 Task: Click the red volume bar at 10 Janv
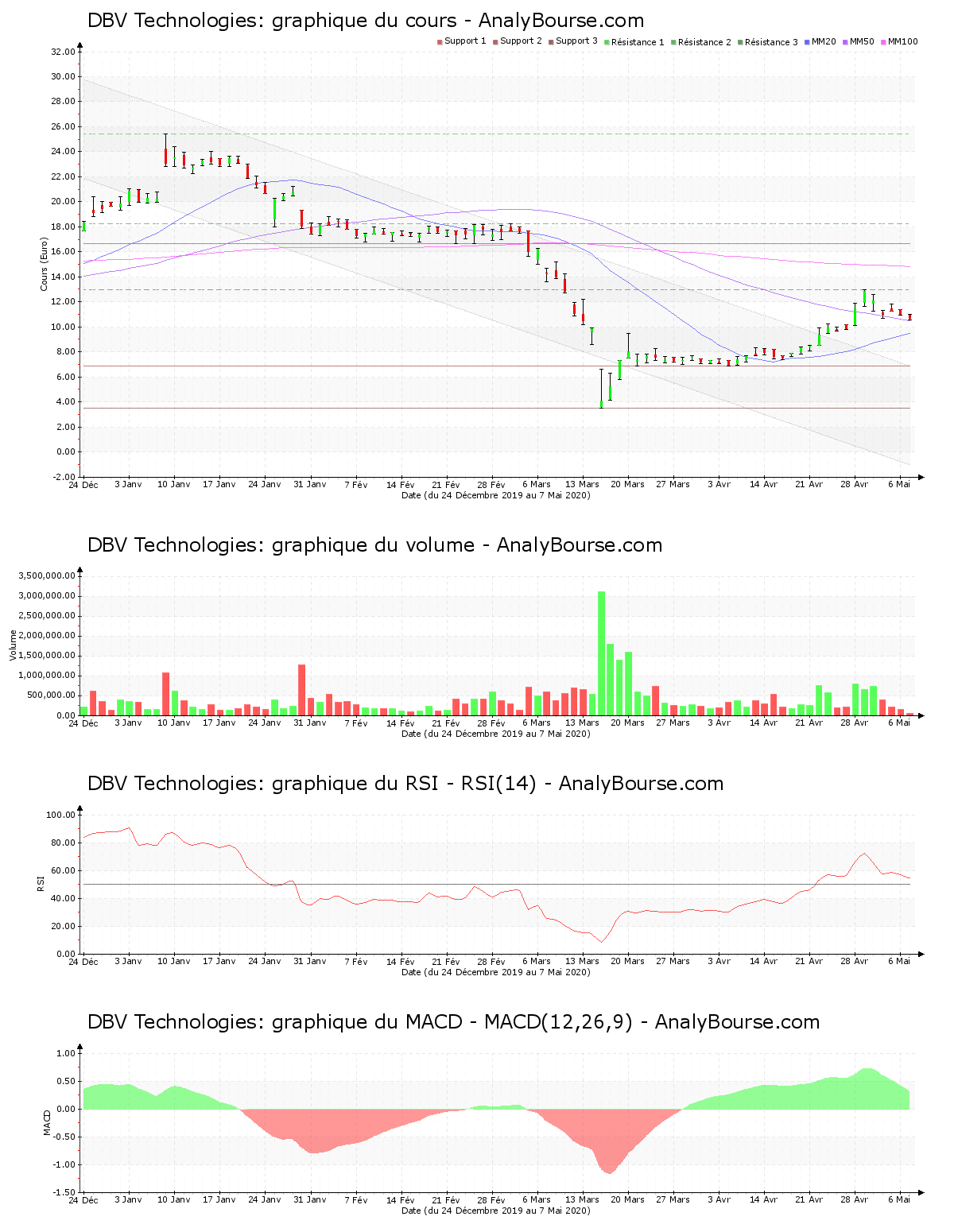[166, 694]
